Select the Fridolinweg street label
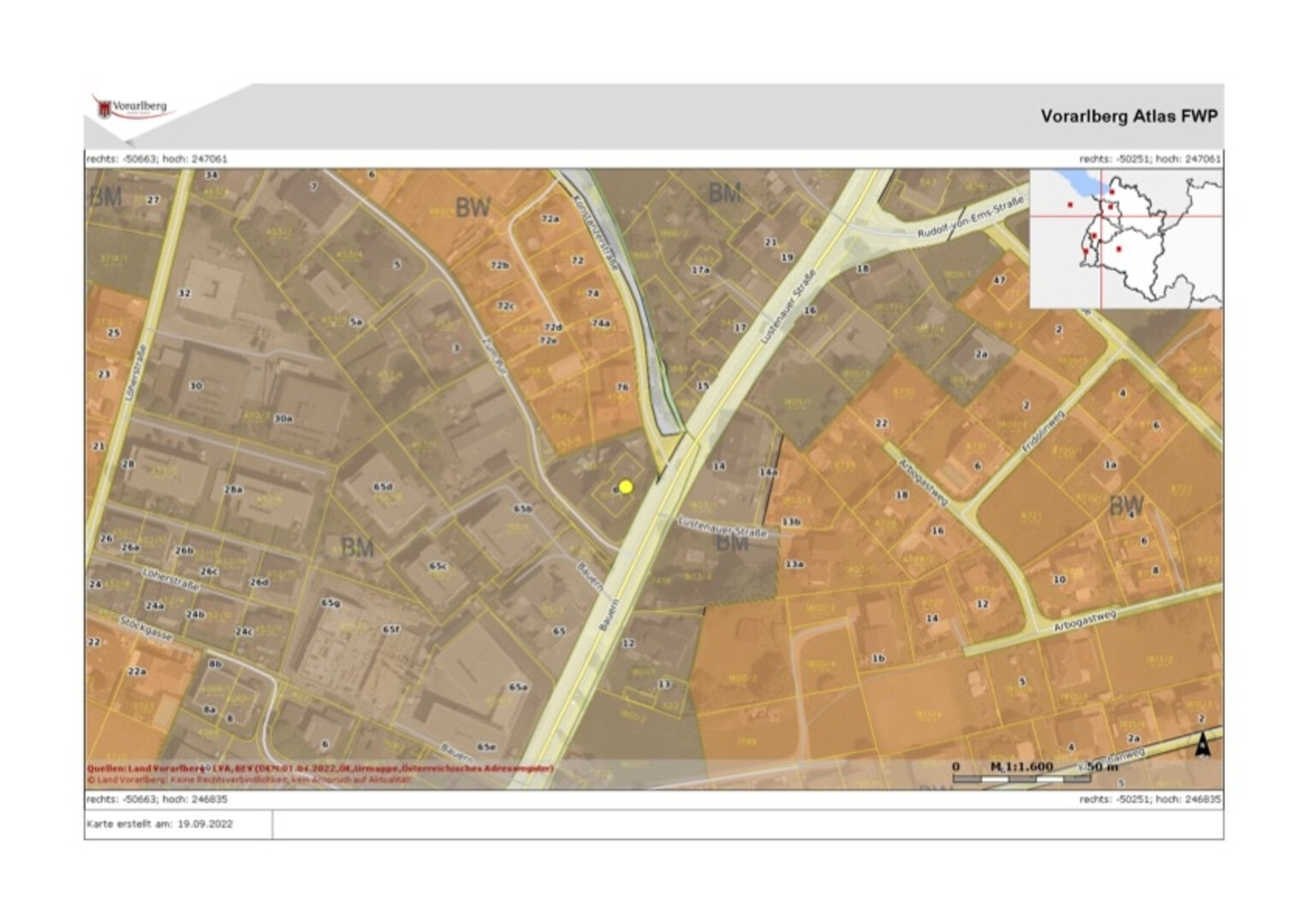 tap(1043, 432)
